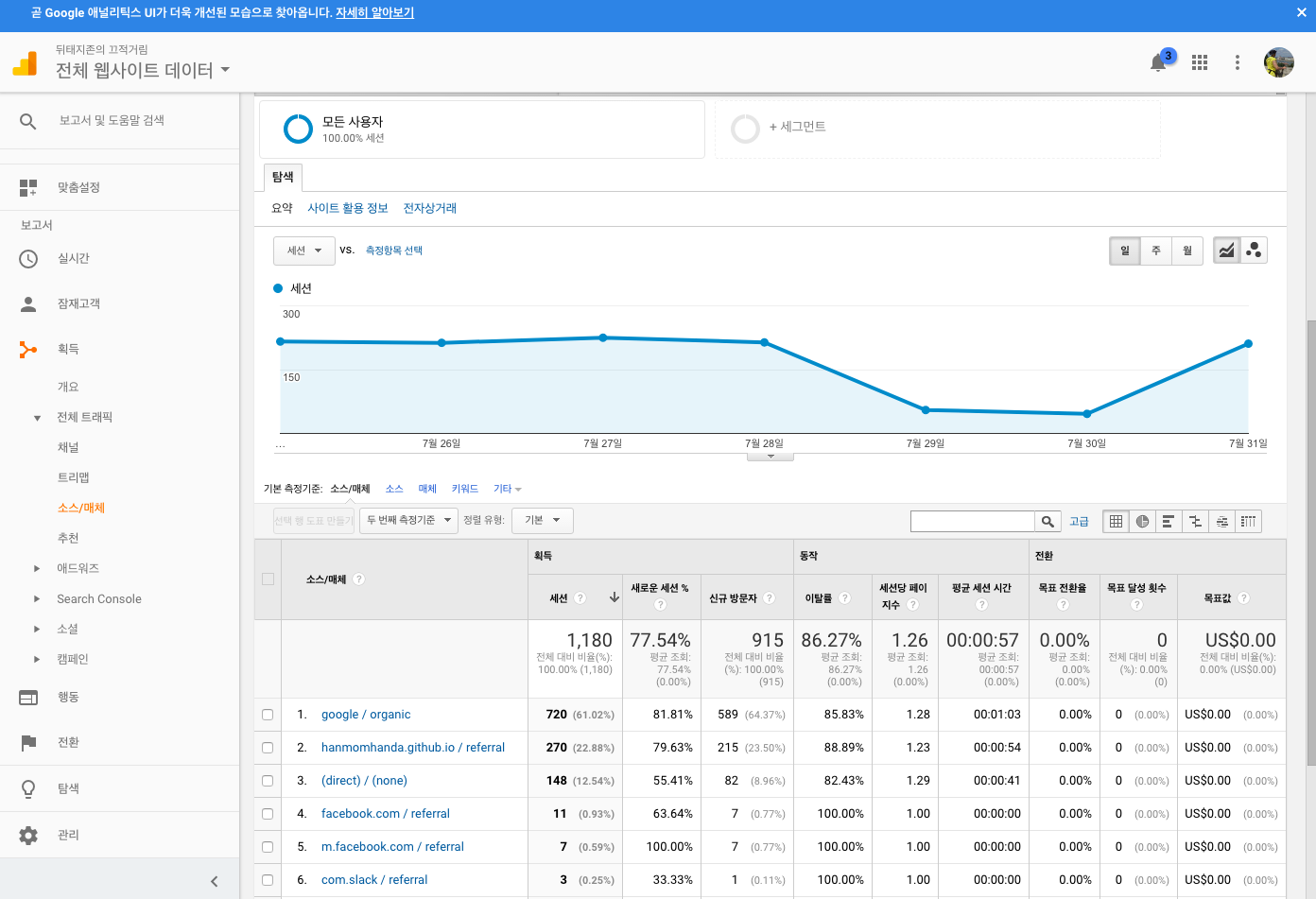Open 두 번째 측정기준 dropdown
This screenshot has height=899, width=1316.
pos(408,521)
